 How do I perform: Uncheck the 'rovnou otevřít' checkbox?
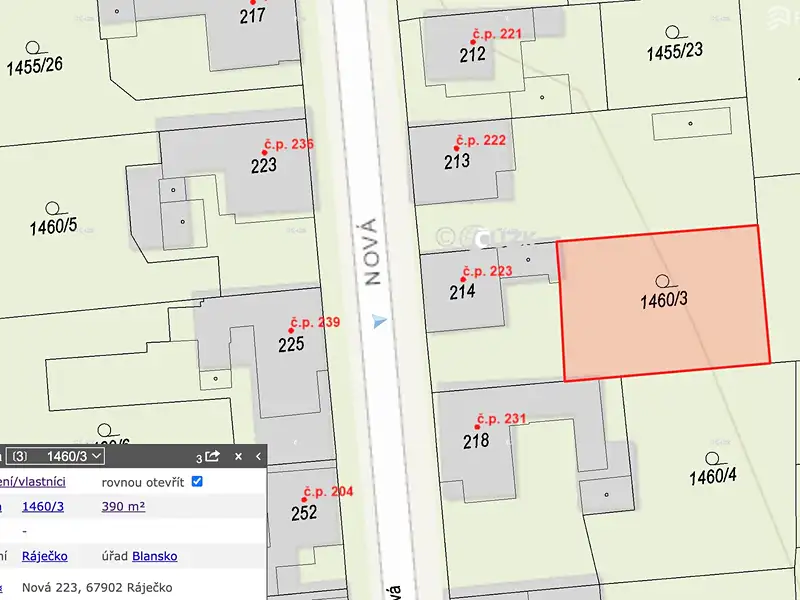197,482
